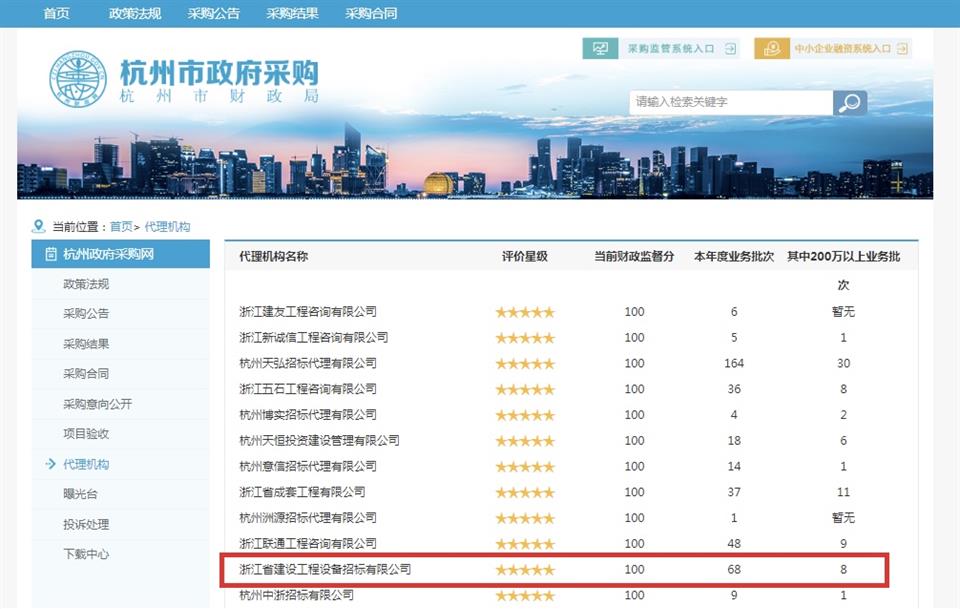This screenshot has width=960, height=609.
Task: Select 投诉处理 in the left sidebar
Action: [x=86, y=524]
